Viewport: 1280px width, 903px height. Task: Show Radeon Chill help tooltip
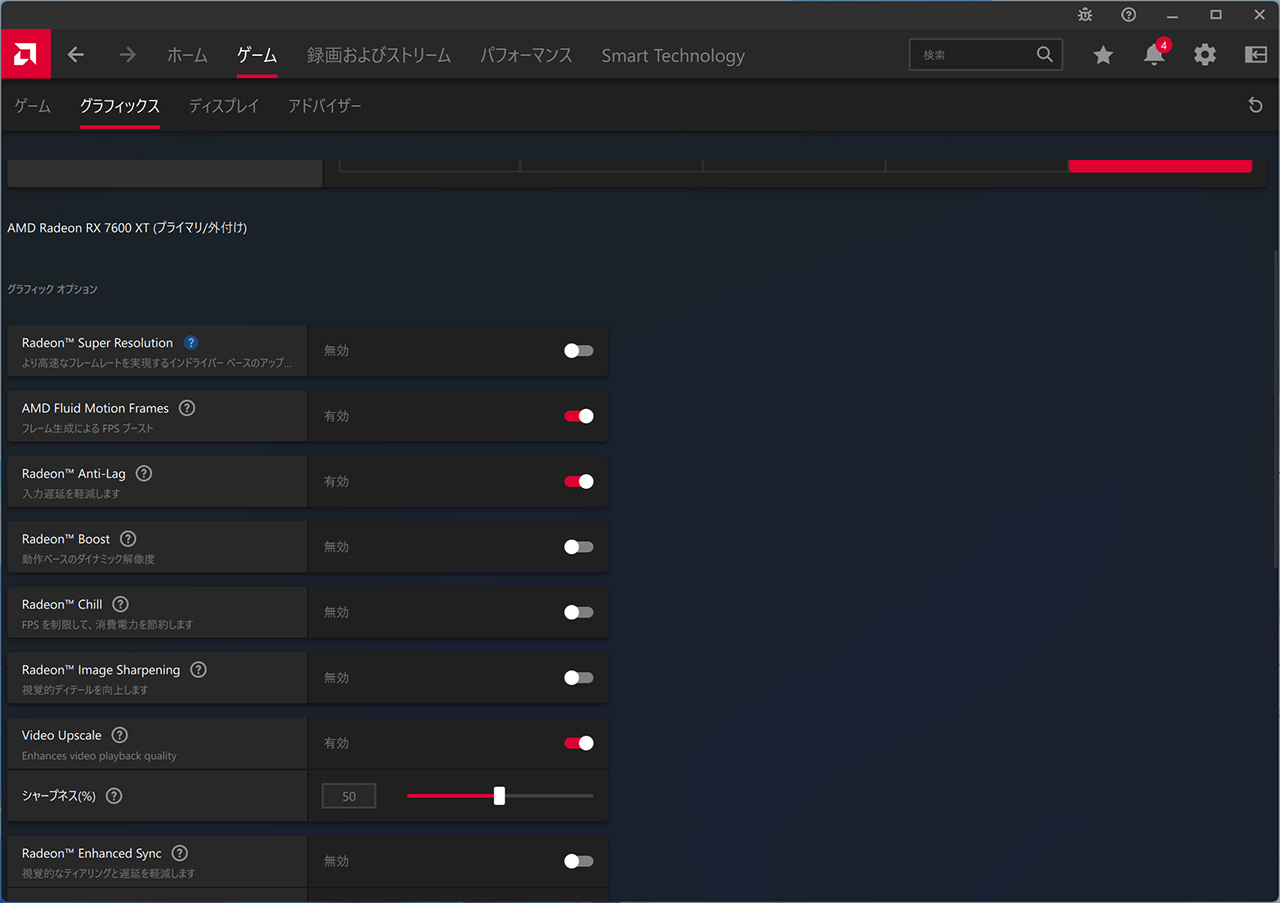[x=121, y=604]
